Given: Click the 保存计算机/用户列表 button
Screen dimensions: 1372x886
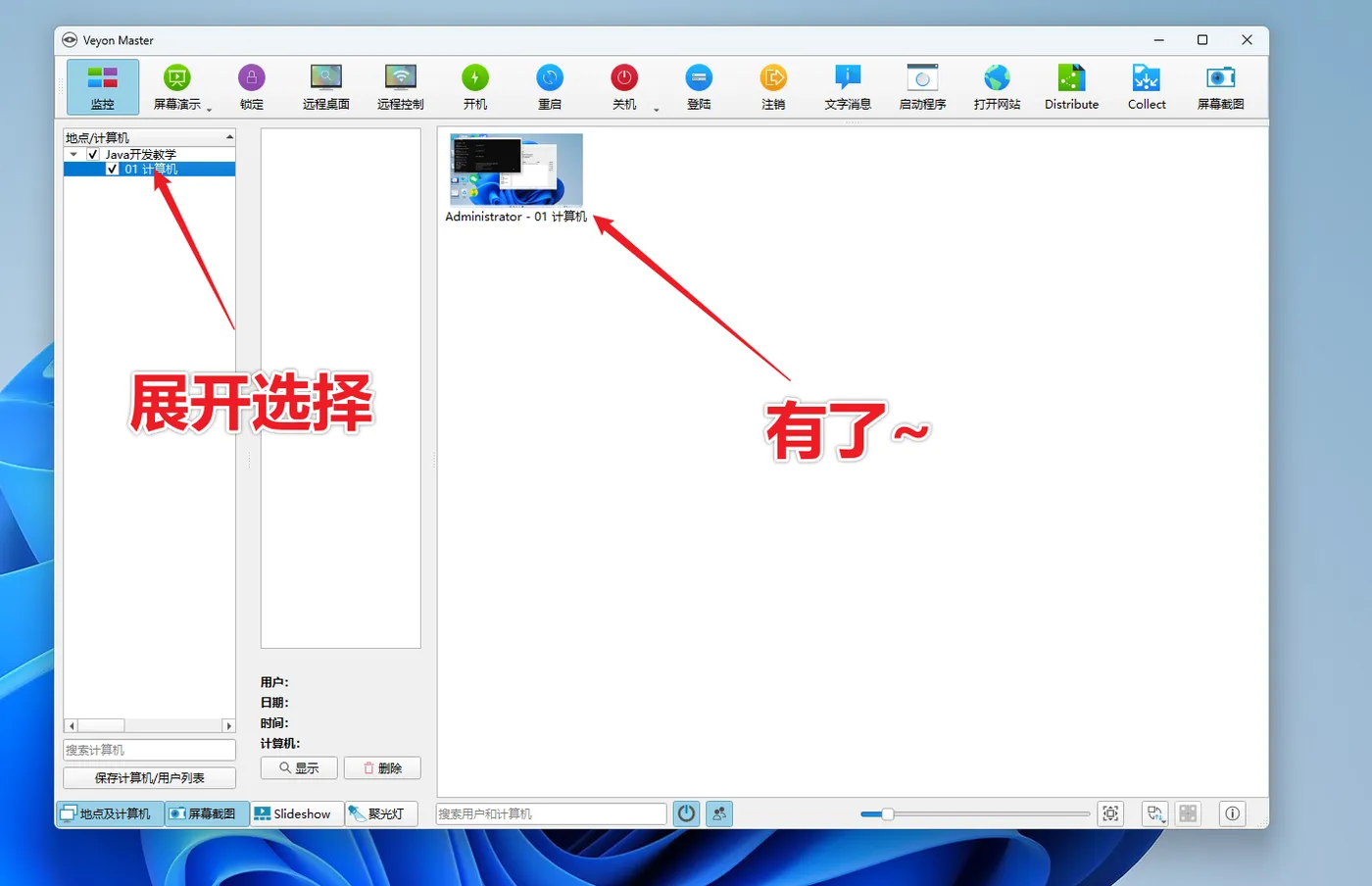Looking at the screenshot, I should (149, 778).
